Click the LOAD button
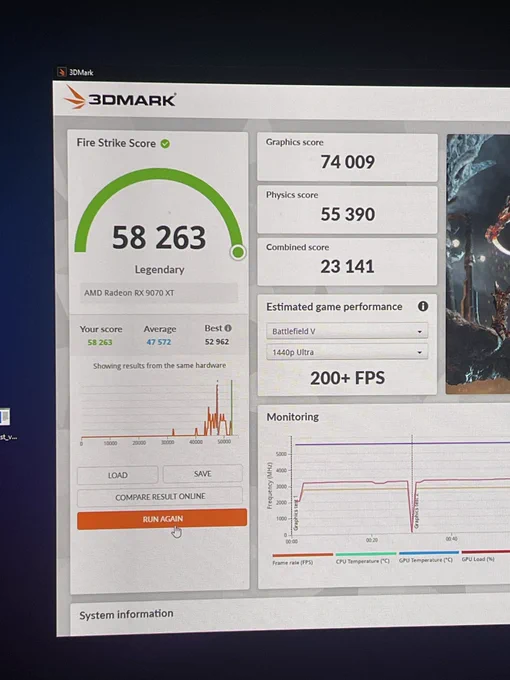510x680 pixels. click(x=118, y=475)
